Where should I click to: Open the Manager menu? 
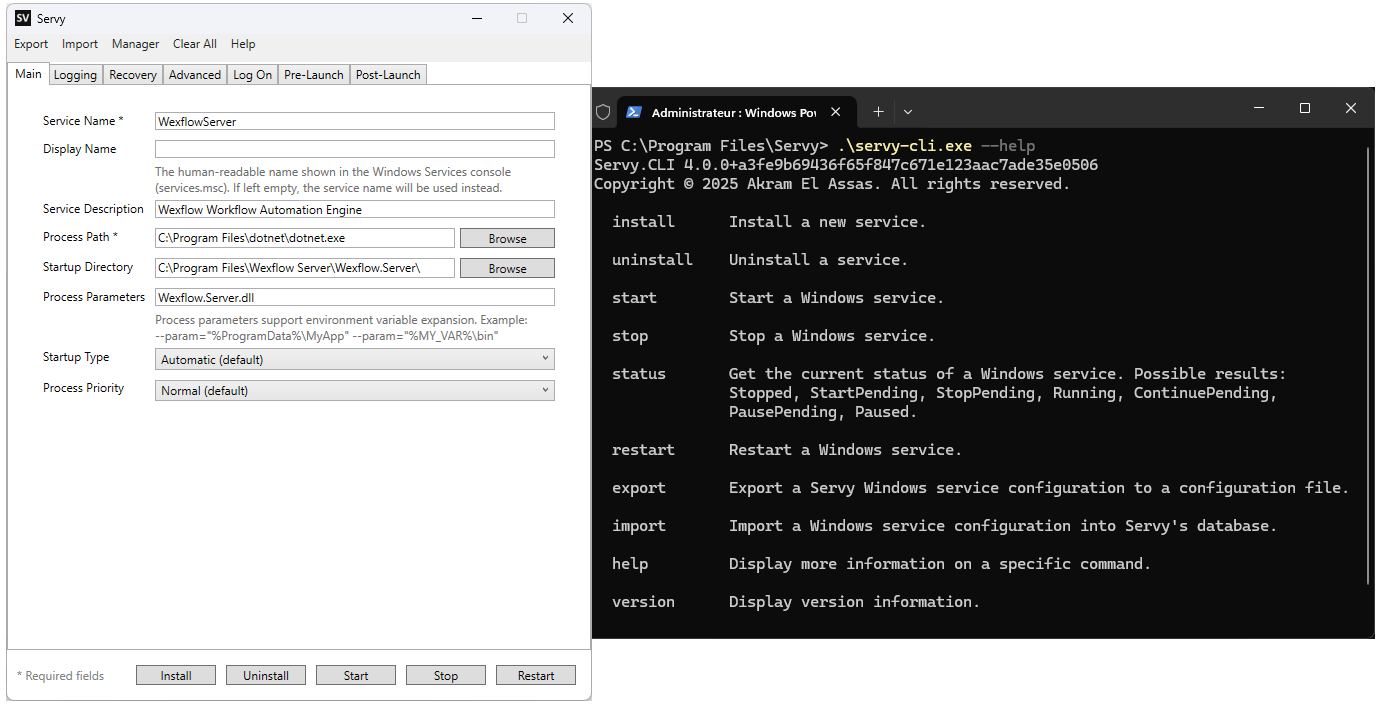(x=135, y=44)
